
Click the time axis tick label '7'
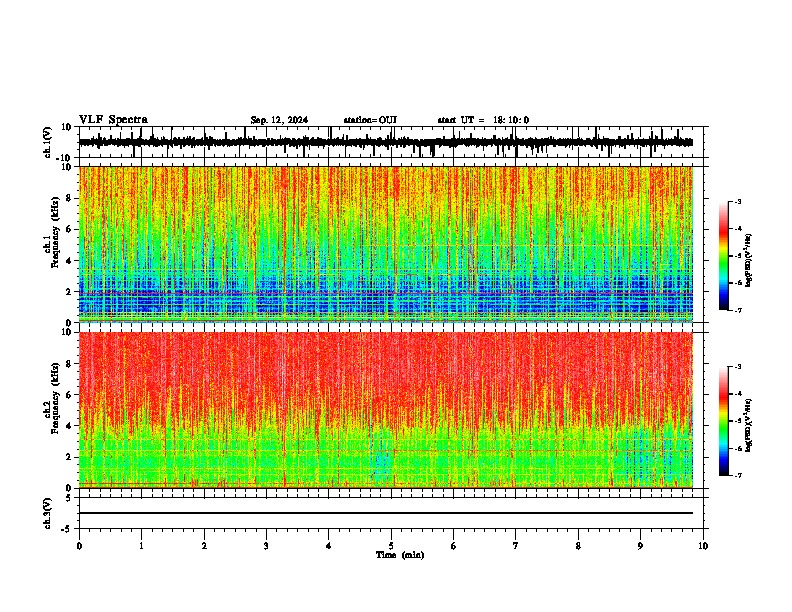click(516, 546)
